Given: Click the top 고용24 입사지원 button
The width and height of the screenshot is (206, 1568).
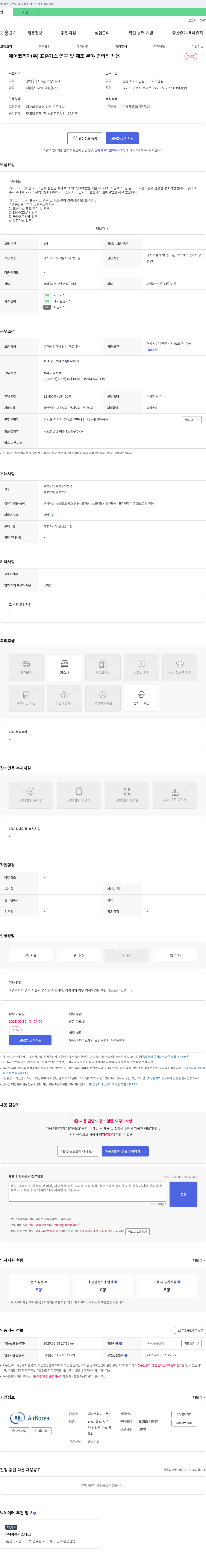Looking at the screenshot, I should click(122, 138).
